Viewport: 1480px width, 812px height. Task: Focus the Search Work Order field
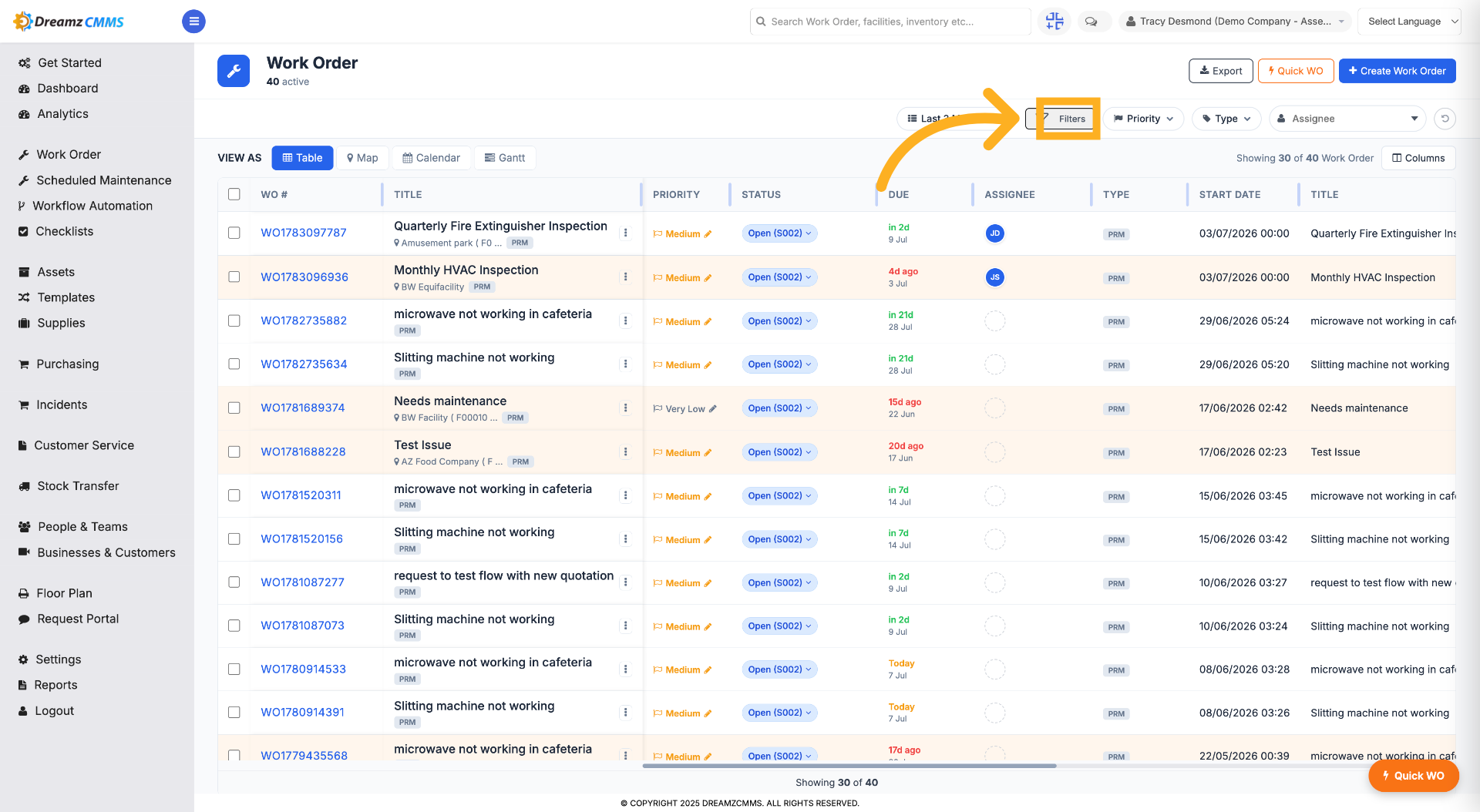click(890, 22)
